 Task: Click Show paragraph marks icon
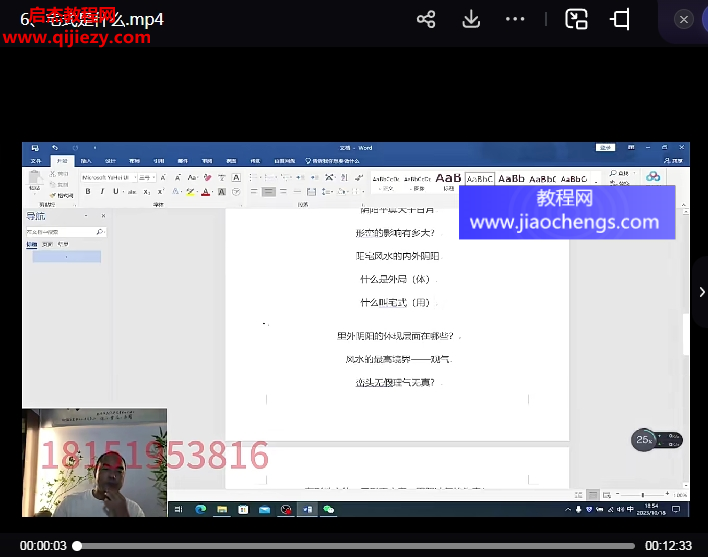(x=359, y=177)
